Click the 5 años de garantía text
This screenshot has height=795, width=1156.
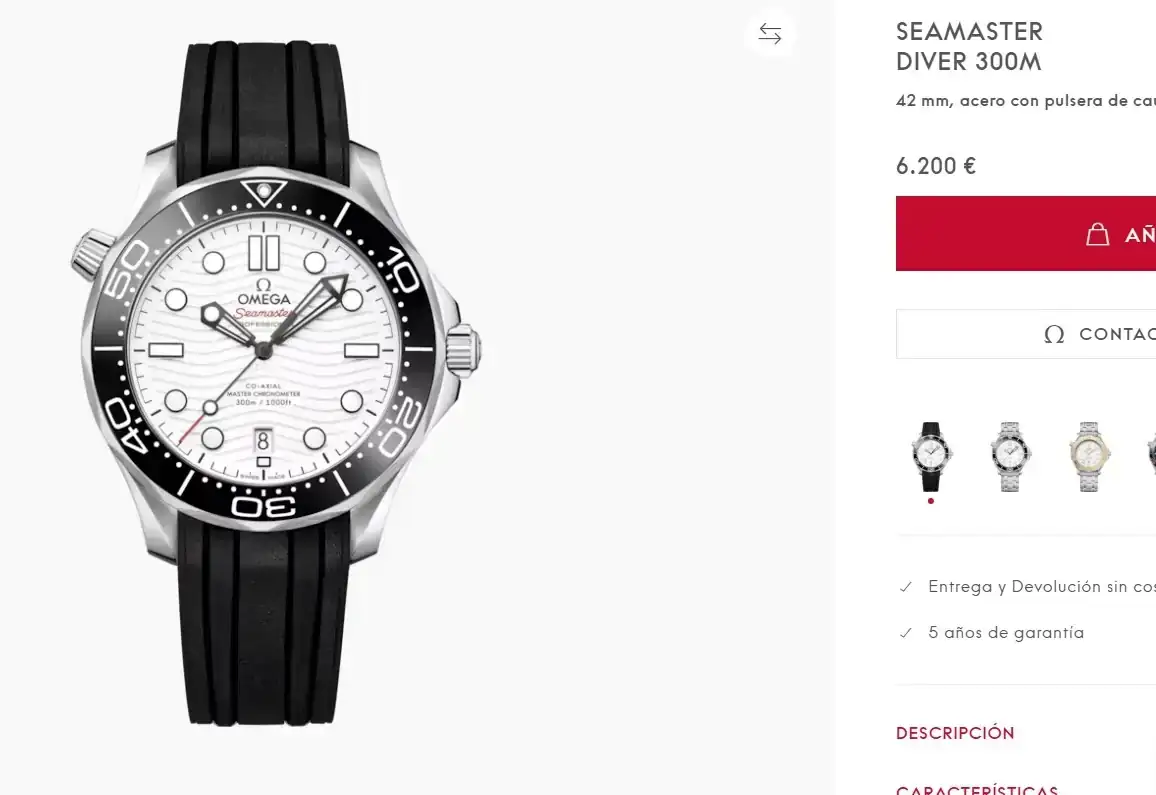[1006, 633]
